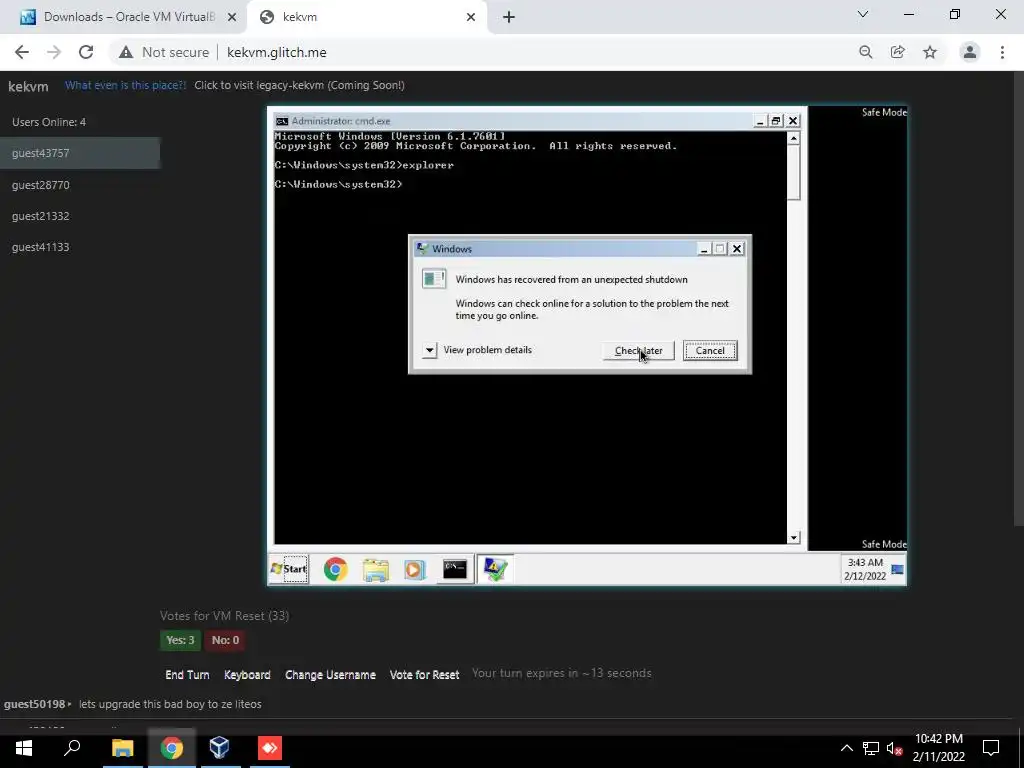The width and height of the screenshot is (1024, 768).
Task: Switch to Downloads Oracle VM VirtualBox tab
Action: pyautogui.click(x=124, y=17)
